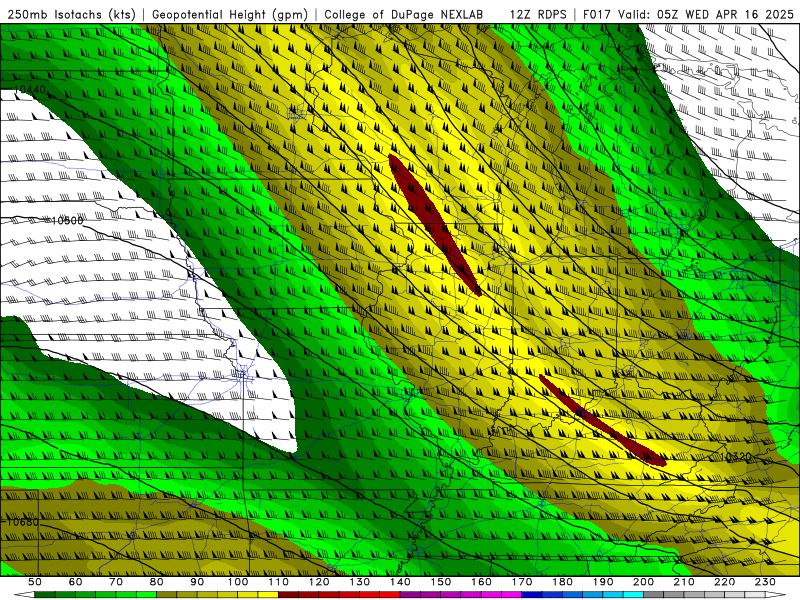Click the '12Z RDPS' model run label
The height and width of the screenshot is (600, 800).
538,14
